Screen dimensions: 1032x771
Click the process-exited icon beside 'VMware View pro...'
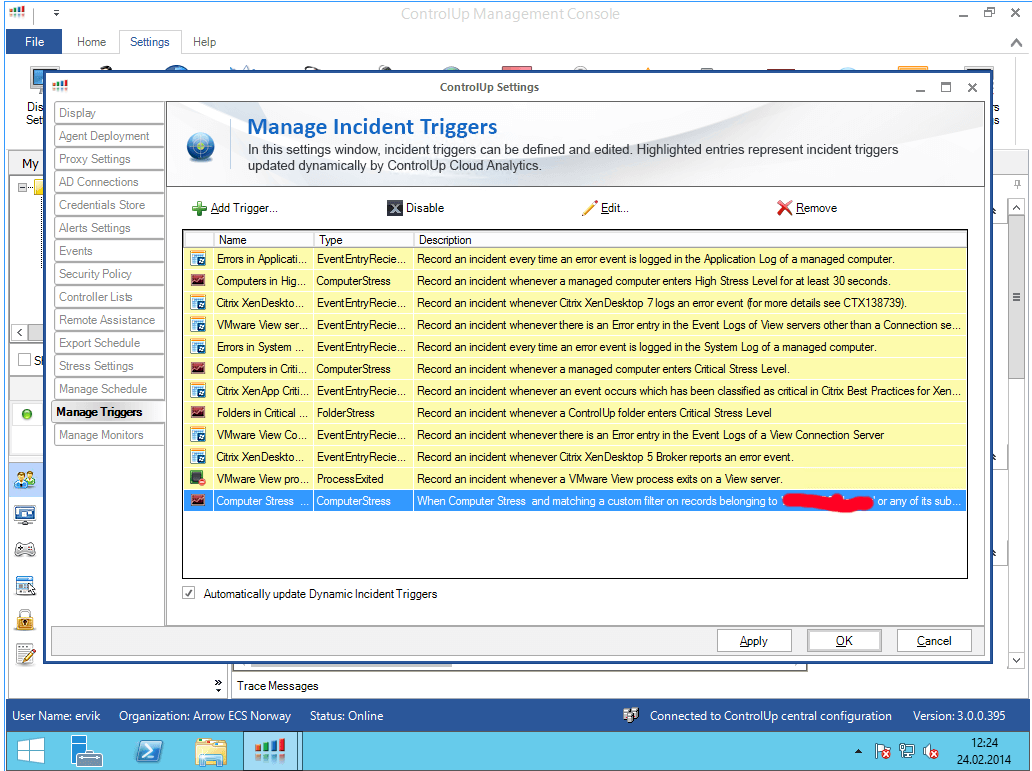(x=198, y=479)
